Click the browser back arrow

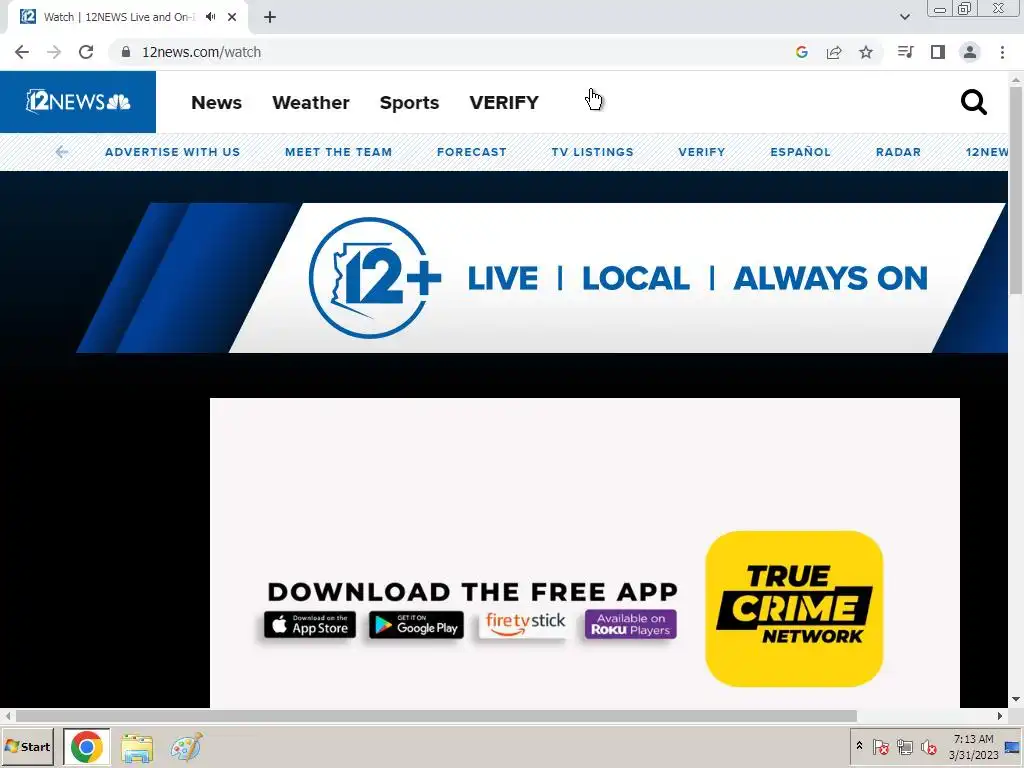click(x=22, y=52)
